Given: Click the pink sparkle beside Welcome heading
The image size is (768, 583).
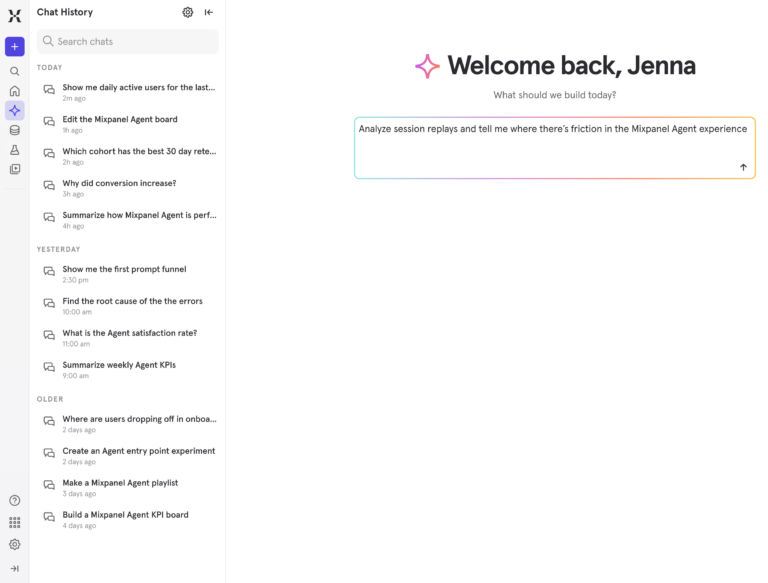Looking at the screenshot, I should (428, 66).
